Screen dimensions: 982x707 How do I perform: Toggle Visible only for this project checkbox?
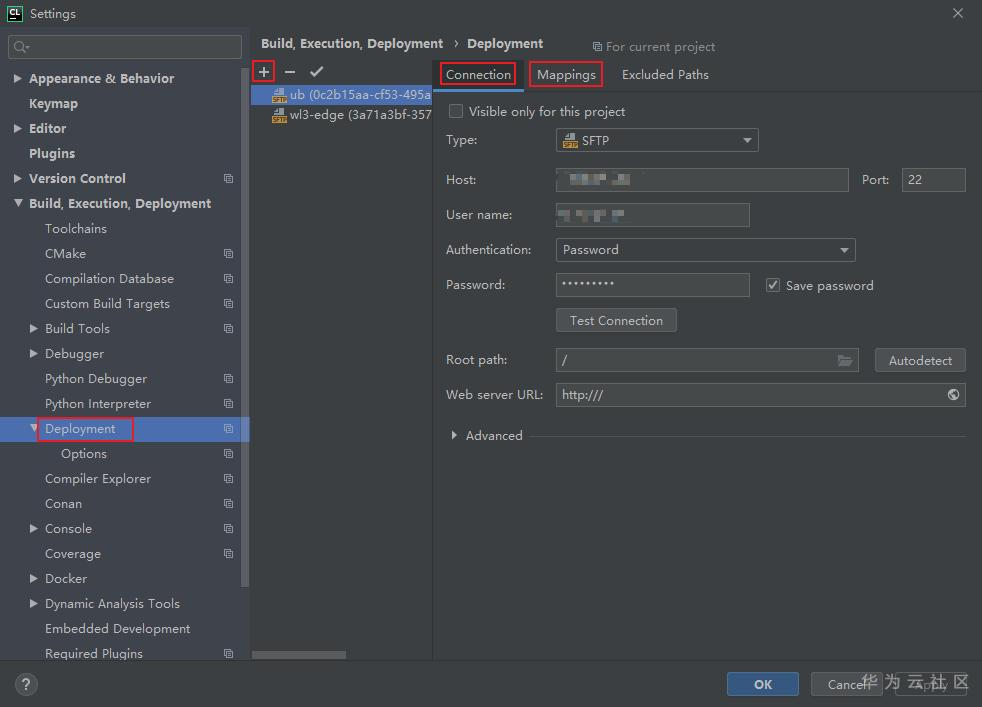point(456,111)
